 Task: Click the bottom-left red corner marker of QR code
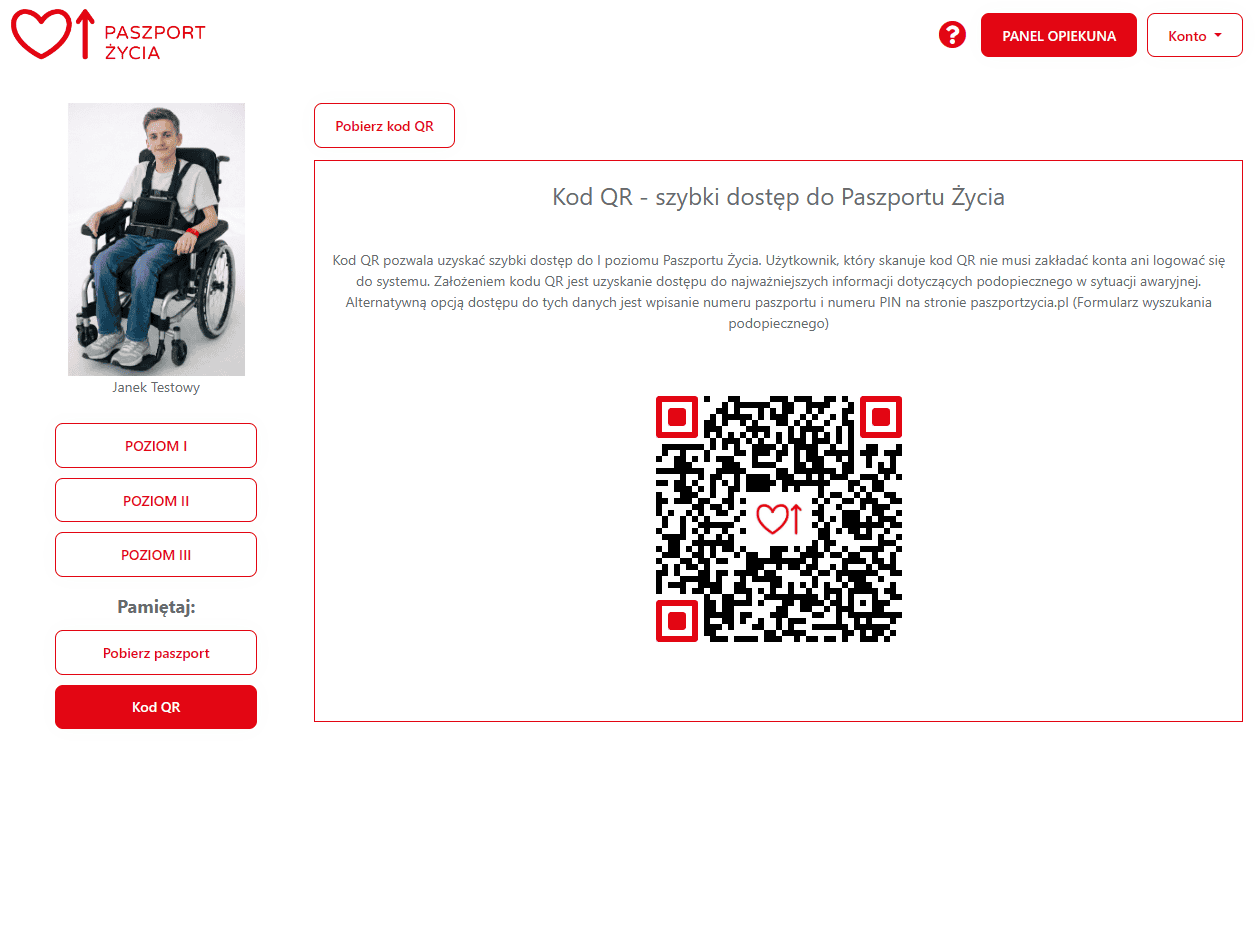coord(676,620)
